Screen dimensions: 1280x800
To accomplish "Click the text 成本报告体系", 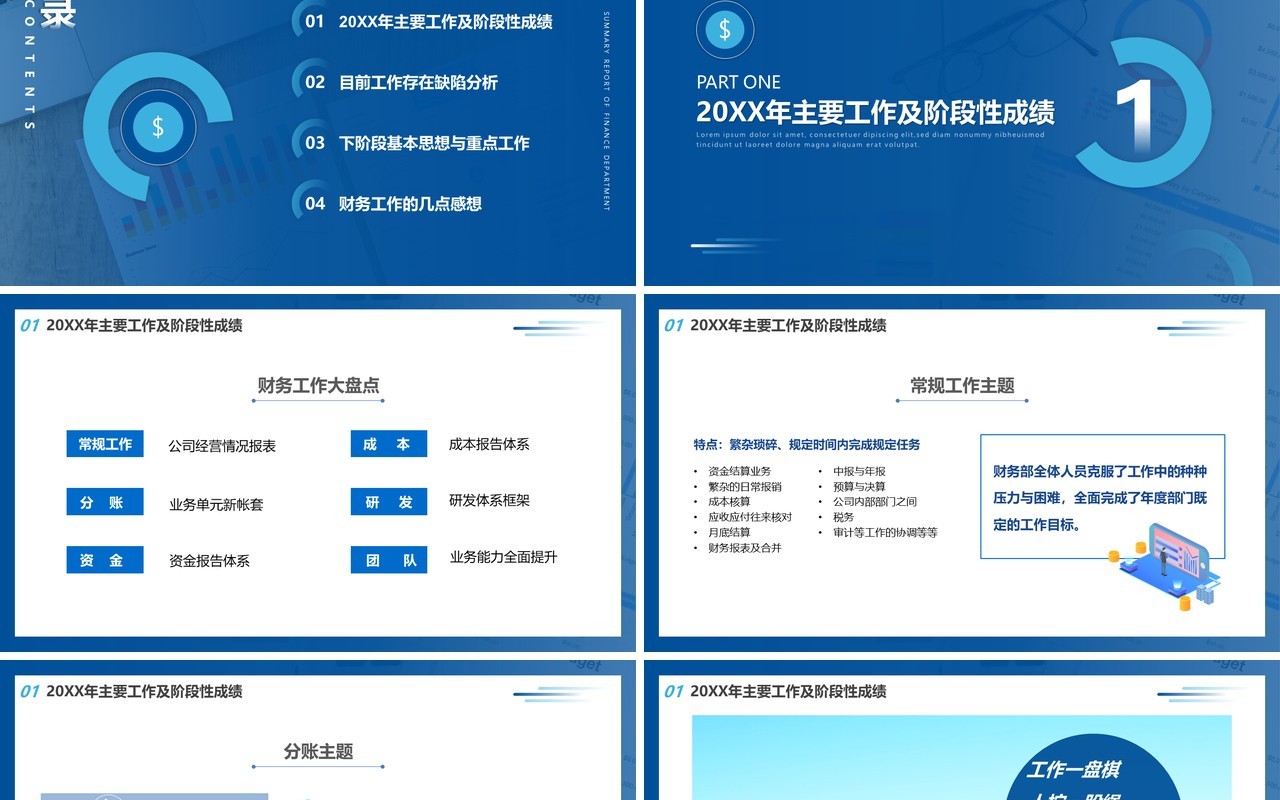I will 489,444.
